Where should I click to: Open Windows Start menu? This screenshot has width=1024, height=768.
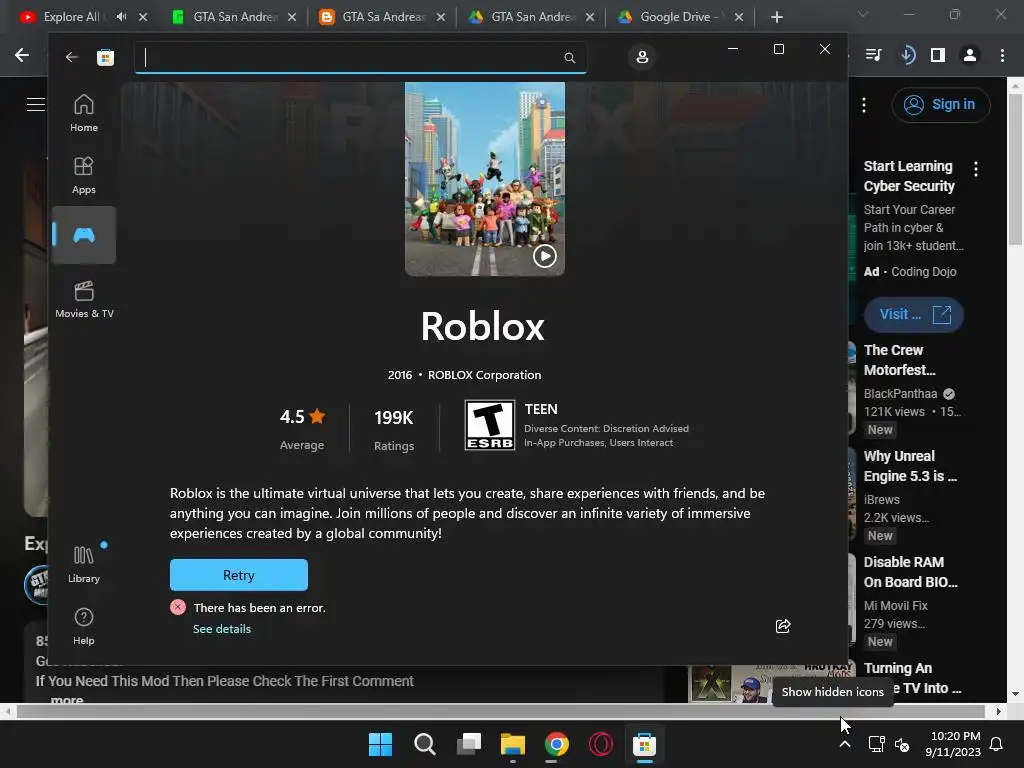tap(380, 744)
